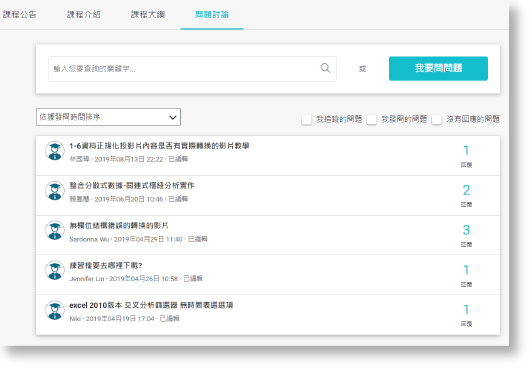Click the 2019年08月13日 22:22 post info

click(x=129, y=159)
